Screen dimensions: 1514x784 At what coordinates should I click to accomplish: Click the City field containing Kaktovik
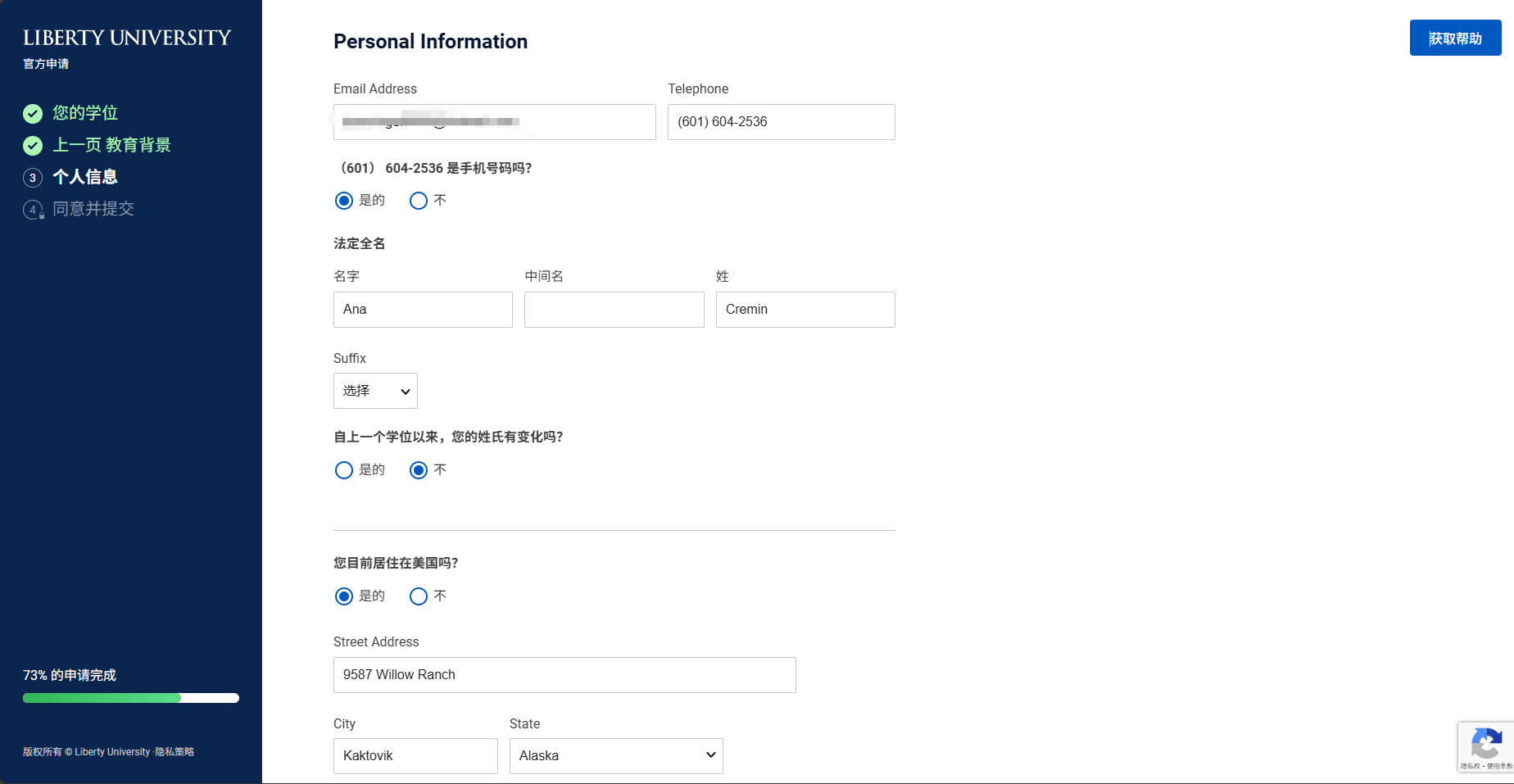point(415,756)
